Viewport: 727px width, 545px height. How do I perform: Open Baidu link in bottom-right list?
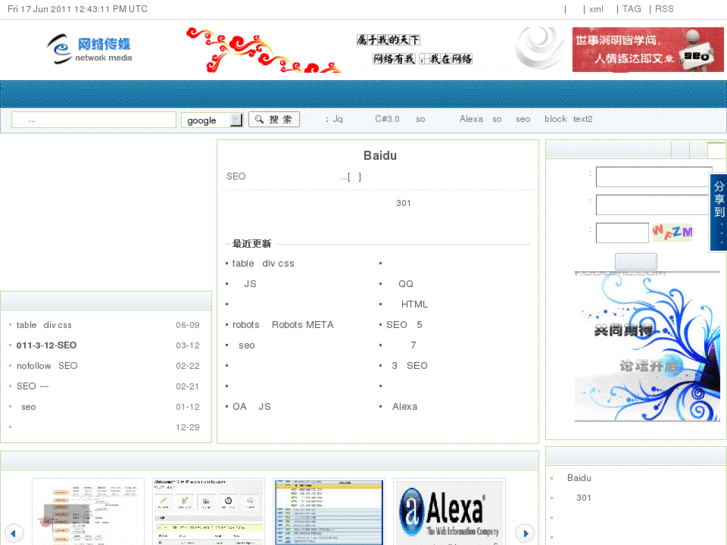click(x=579, y=478)
